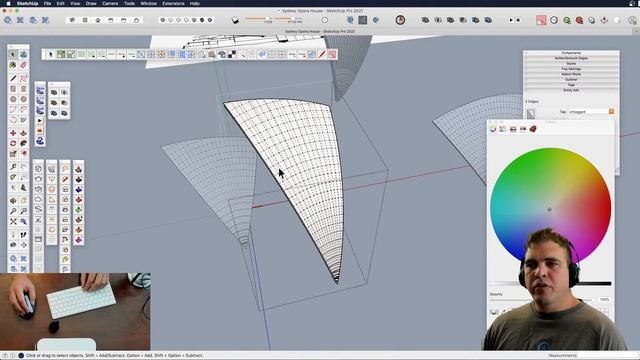Click red pencil icon in floating toolbar
Screen dimensions: 640x360
[322, 54]
